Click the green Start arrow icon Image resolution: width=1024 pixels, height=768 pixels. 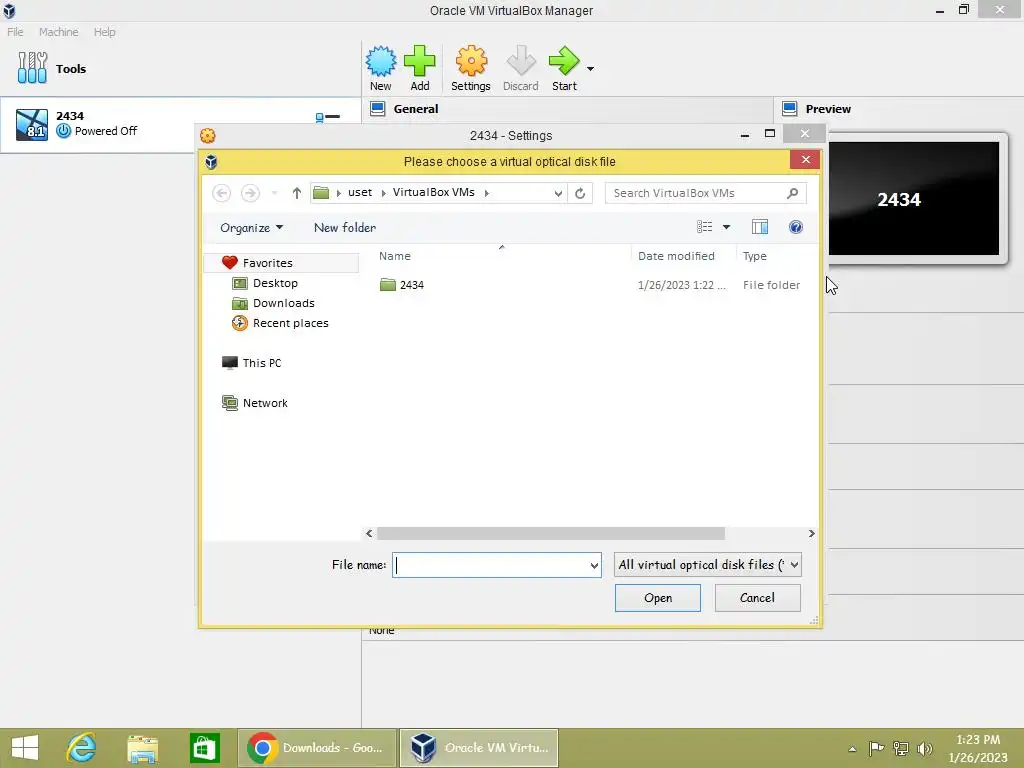[564, 61]
